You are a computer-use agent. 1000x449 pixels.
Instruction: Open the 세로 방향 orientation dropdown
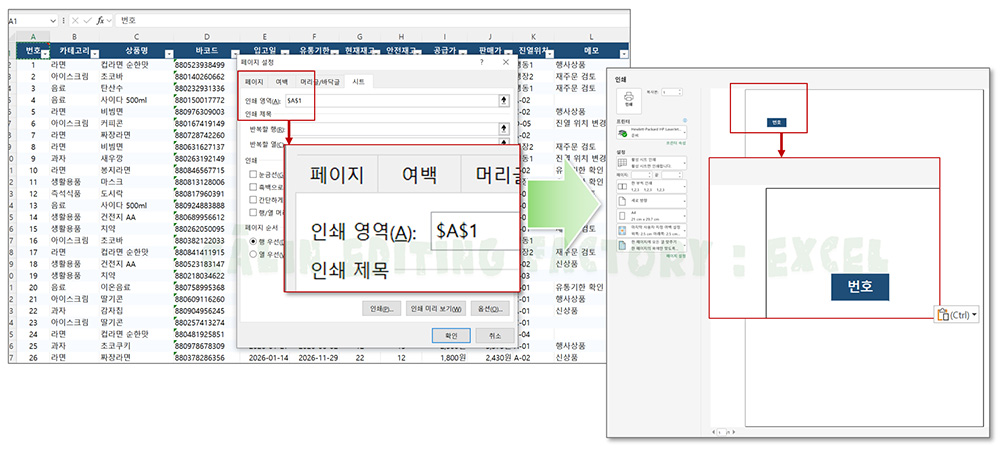(x=651, y=201)
